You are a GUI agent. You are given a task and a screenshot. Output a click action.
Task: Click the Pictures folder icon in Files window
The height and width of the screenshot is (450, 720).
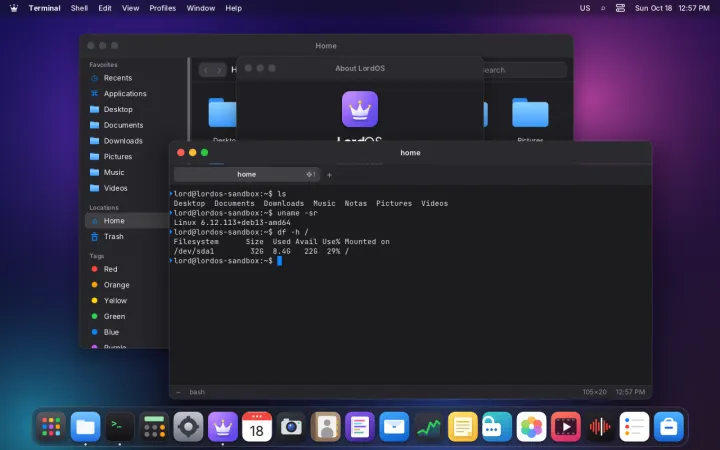(530, 112)
